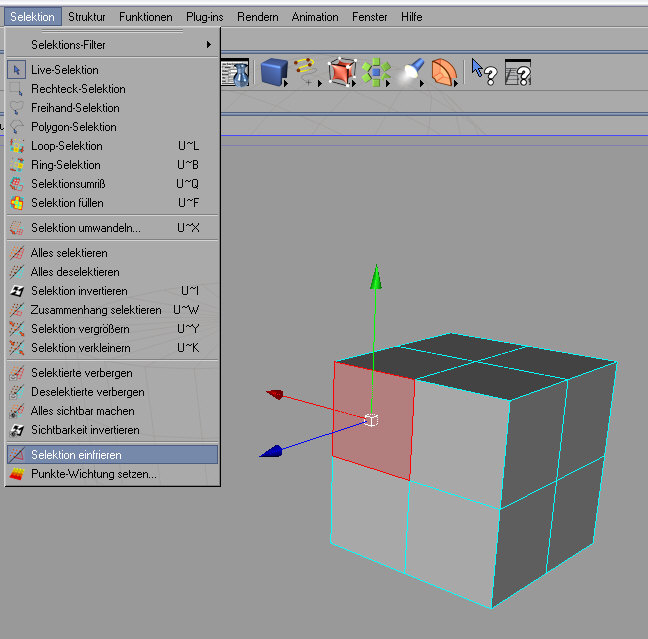
Task: Choose Live-Selektion from the menu
Action: 112,70
